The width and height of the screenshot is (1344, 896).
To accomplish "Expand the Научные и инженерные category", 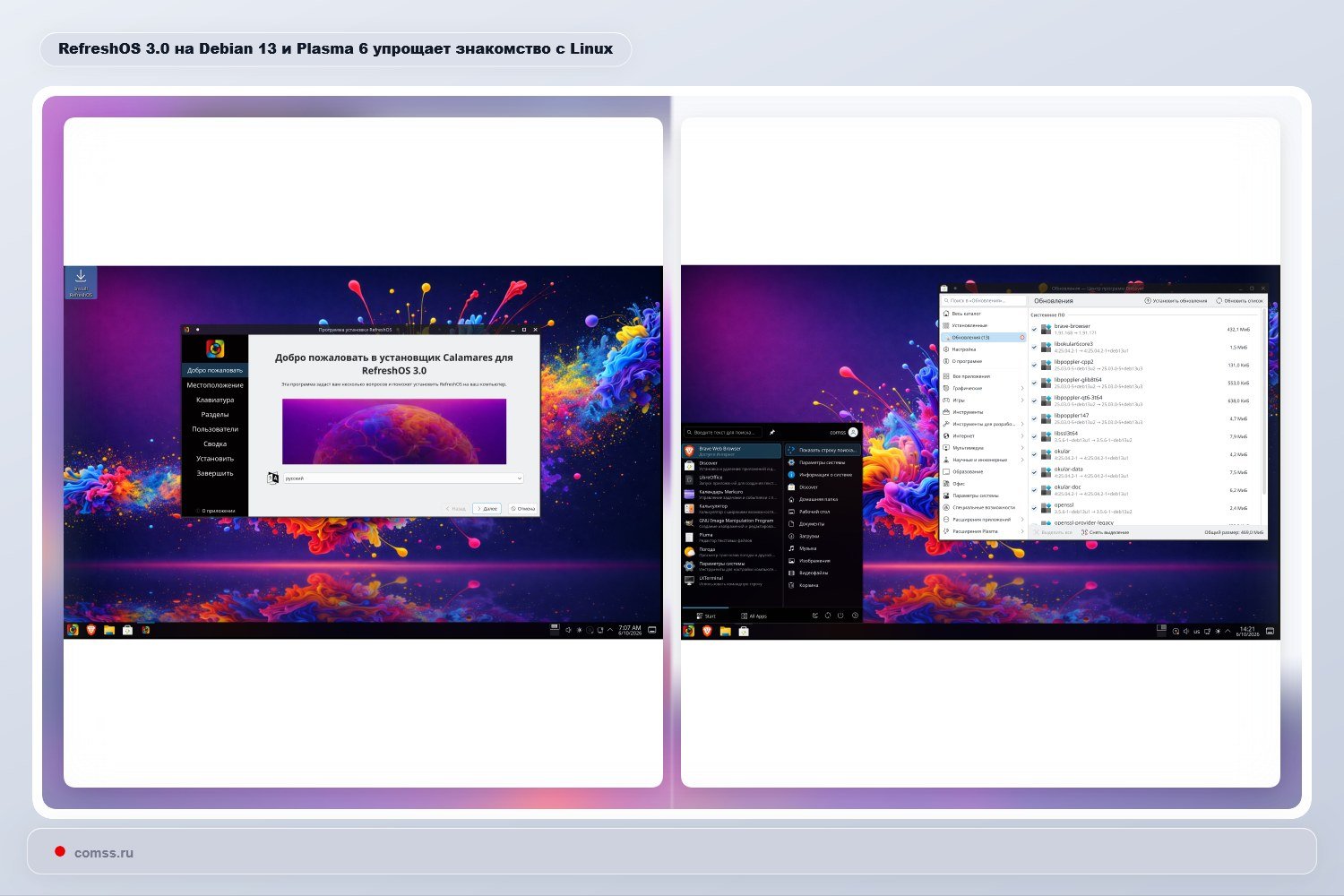I will tap(1022, 460).
